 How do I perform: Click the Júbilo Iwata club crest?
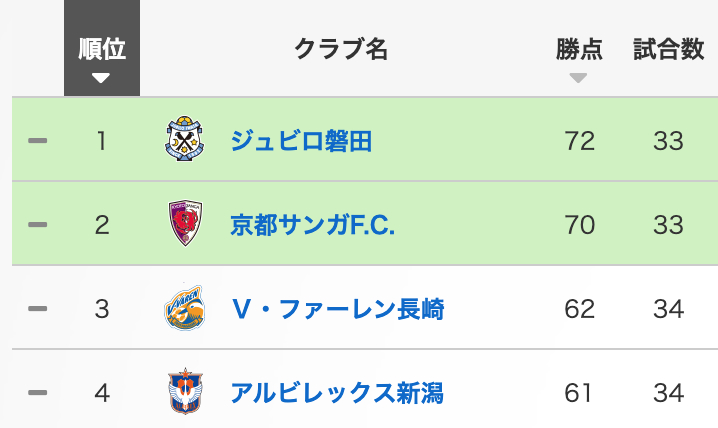[x=183, y=140]
